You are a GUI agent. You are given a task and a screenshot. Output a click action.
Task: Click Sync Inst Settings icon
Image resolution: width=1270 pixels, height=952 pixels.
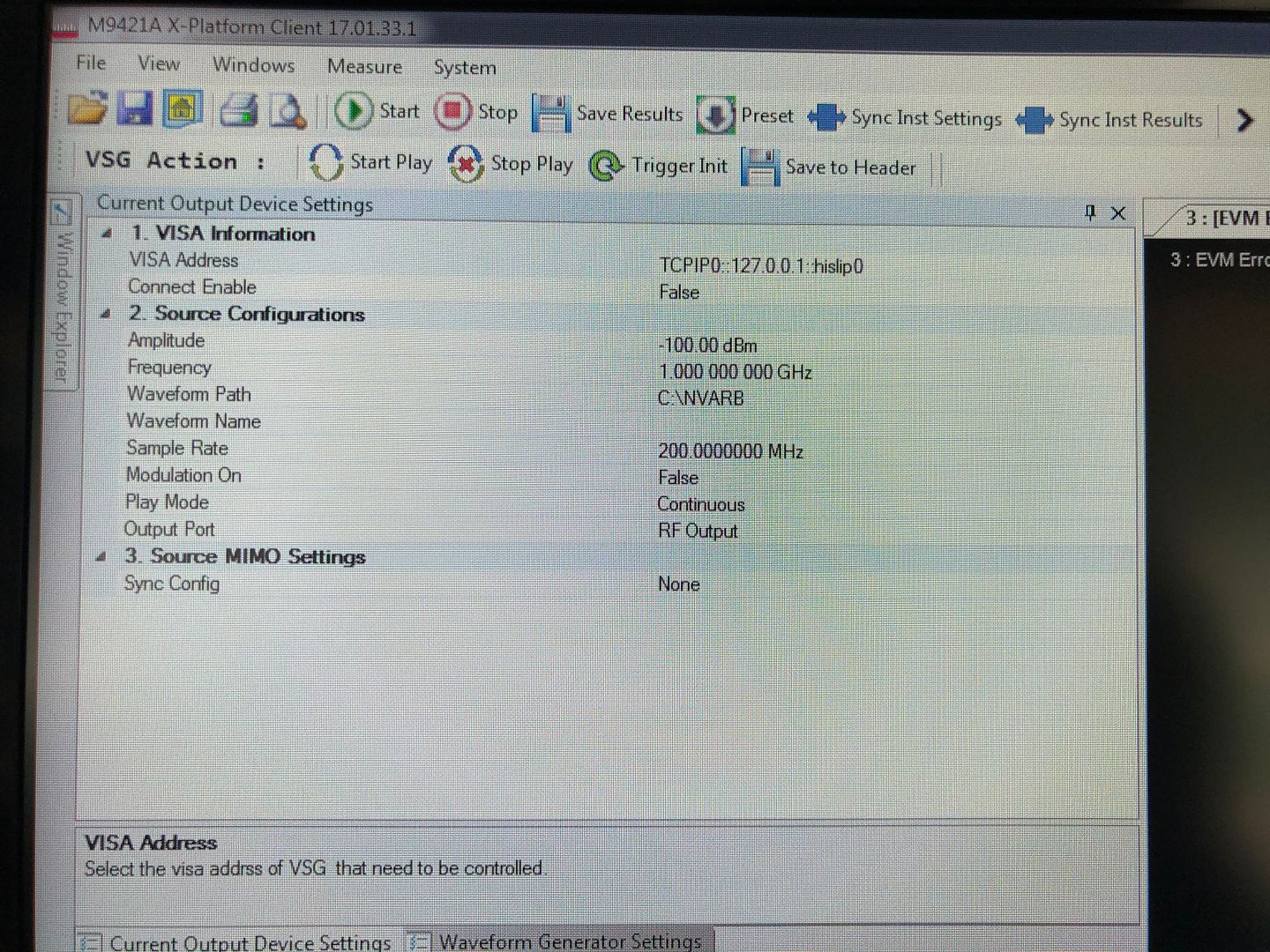(826, 118)
